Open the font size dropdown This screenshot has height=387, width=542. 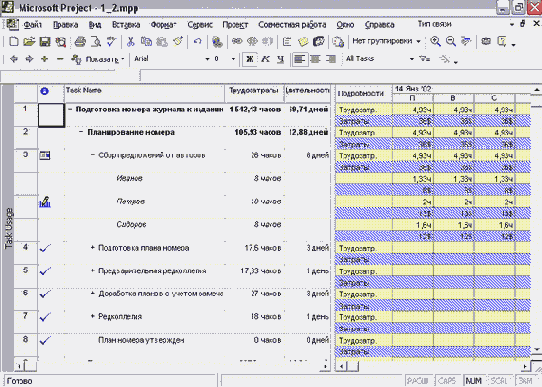point(233,59)
